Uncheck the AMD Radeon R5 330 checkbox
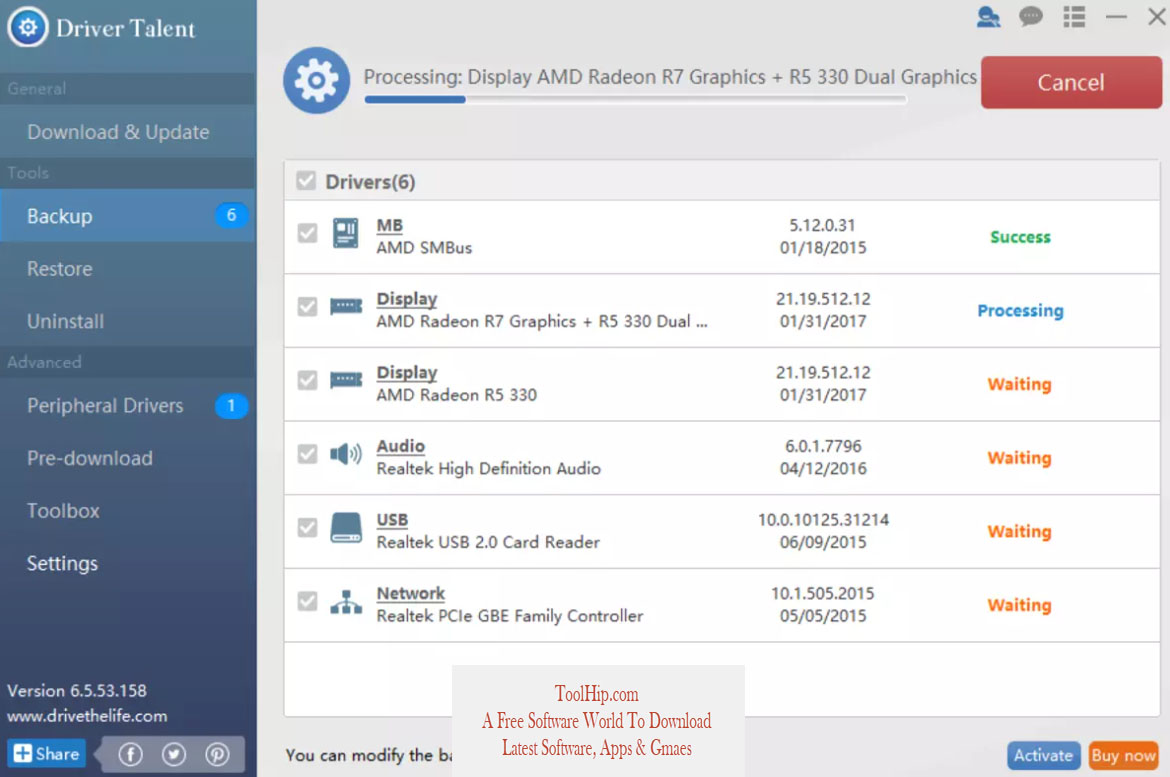 tap(307, 380)
